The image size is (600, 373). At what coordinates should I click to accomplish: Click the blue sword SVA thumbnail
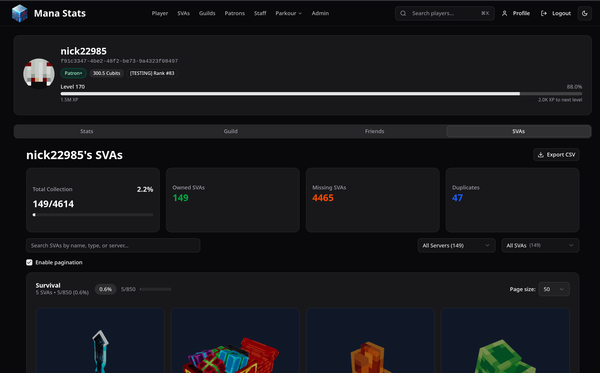click(100, 340)
